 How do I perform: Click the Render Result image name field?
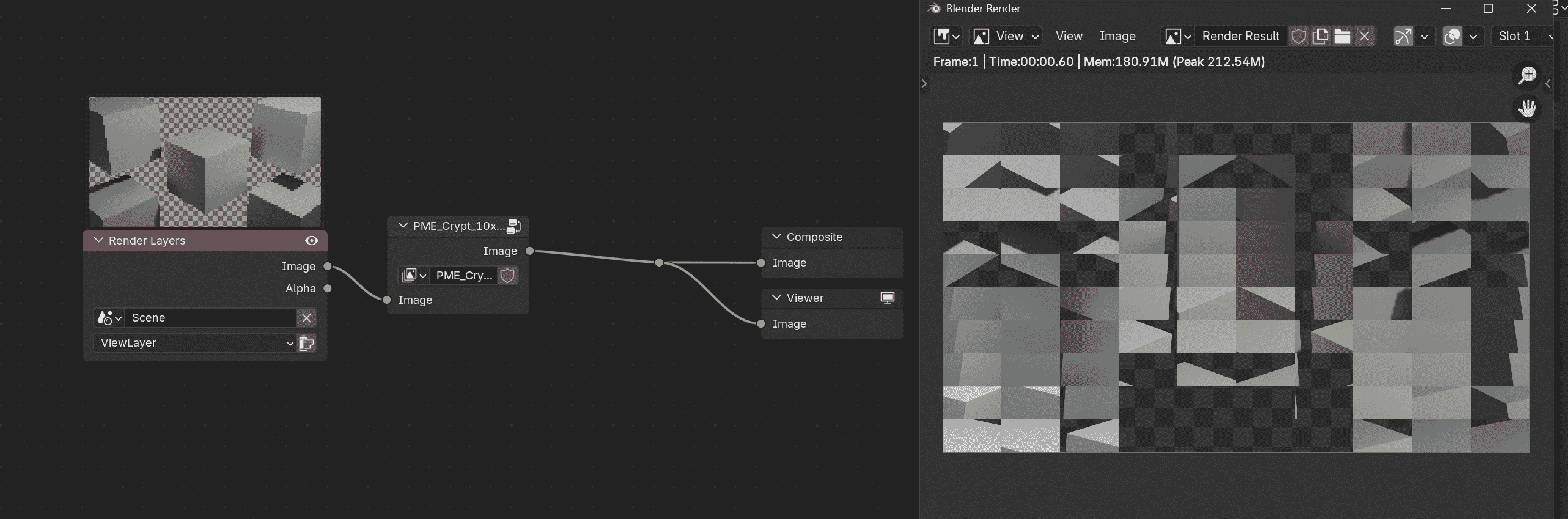pos(1240,36)
